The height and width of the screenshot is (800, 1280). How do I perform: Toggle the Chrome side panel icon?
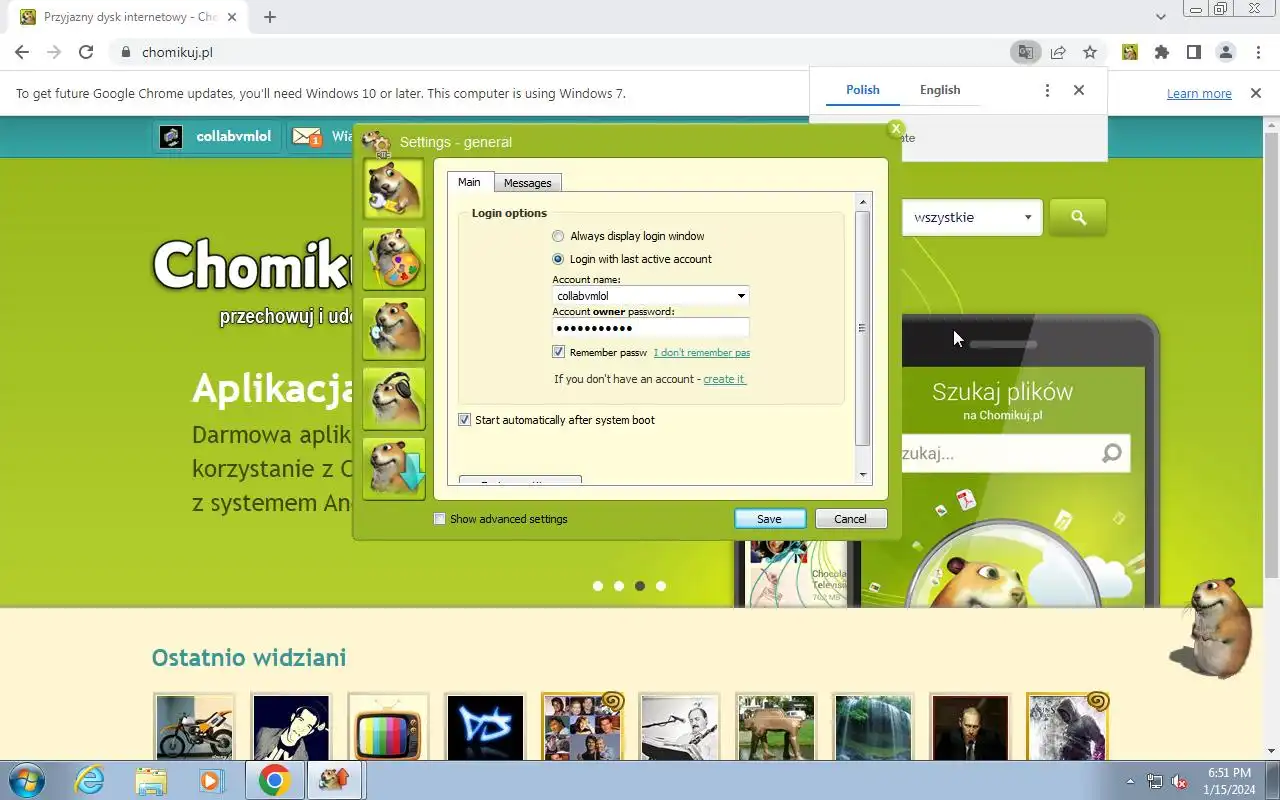coord(1193,52)
